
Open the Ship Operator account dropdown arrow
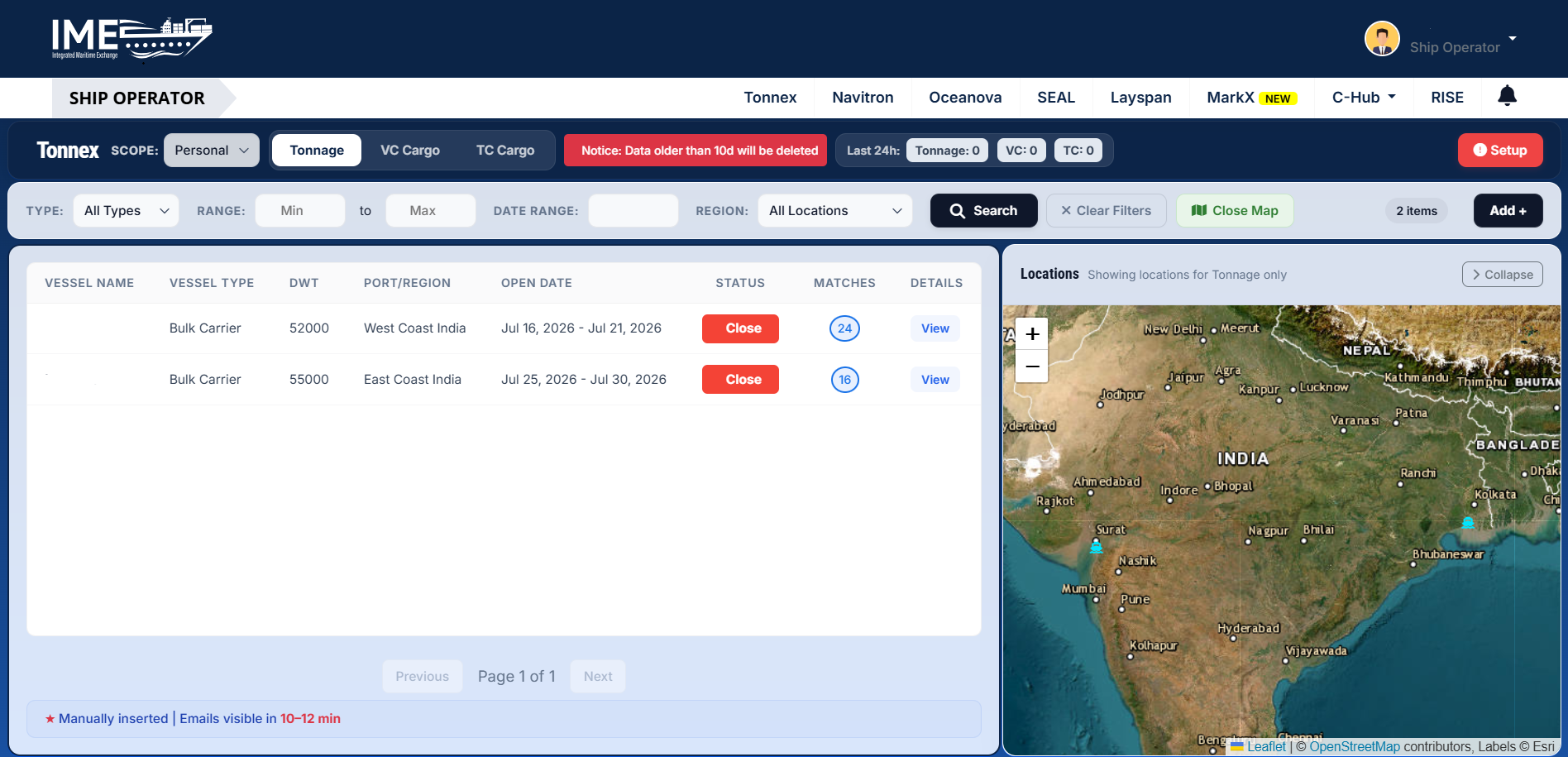pos(1513,39)
